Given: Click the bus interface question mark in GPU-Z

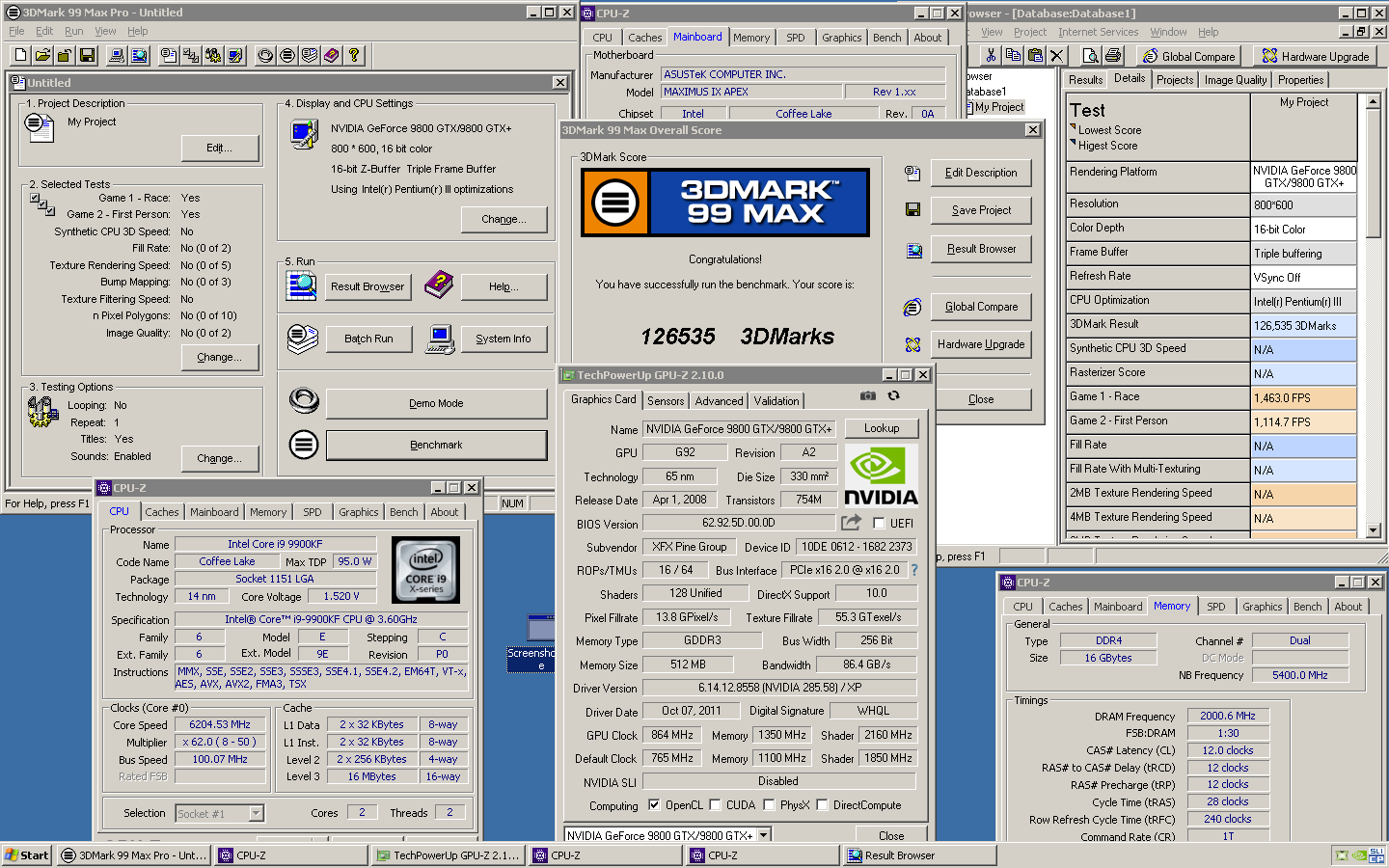Looking at the screenshot, I should pos(914,570).
